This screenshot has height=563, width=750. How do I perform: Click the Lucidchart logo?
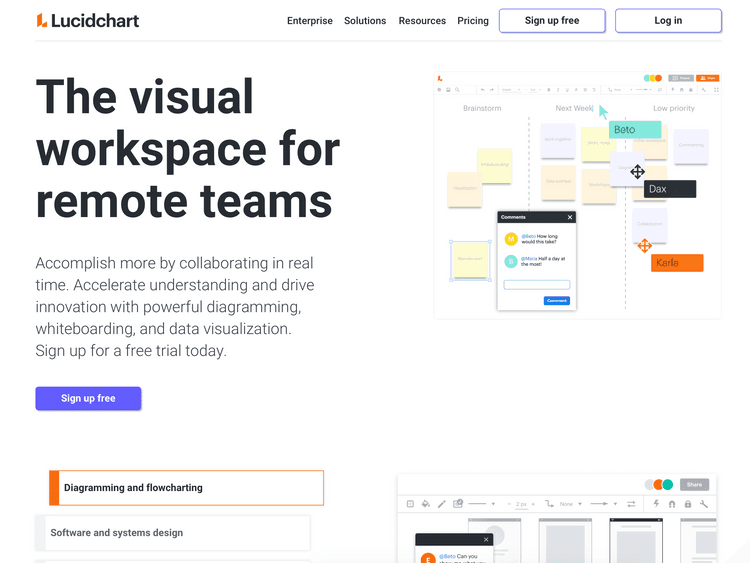pos(87,20)
